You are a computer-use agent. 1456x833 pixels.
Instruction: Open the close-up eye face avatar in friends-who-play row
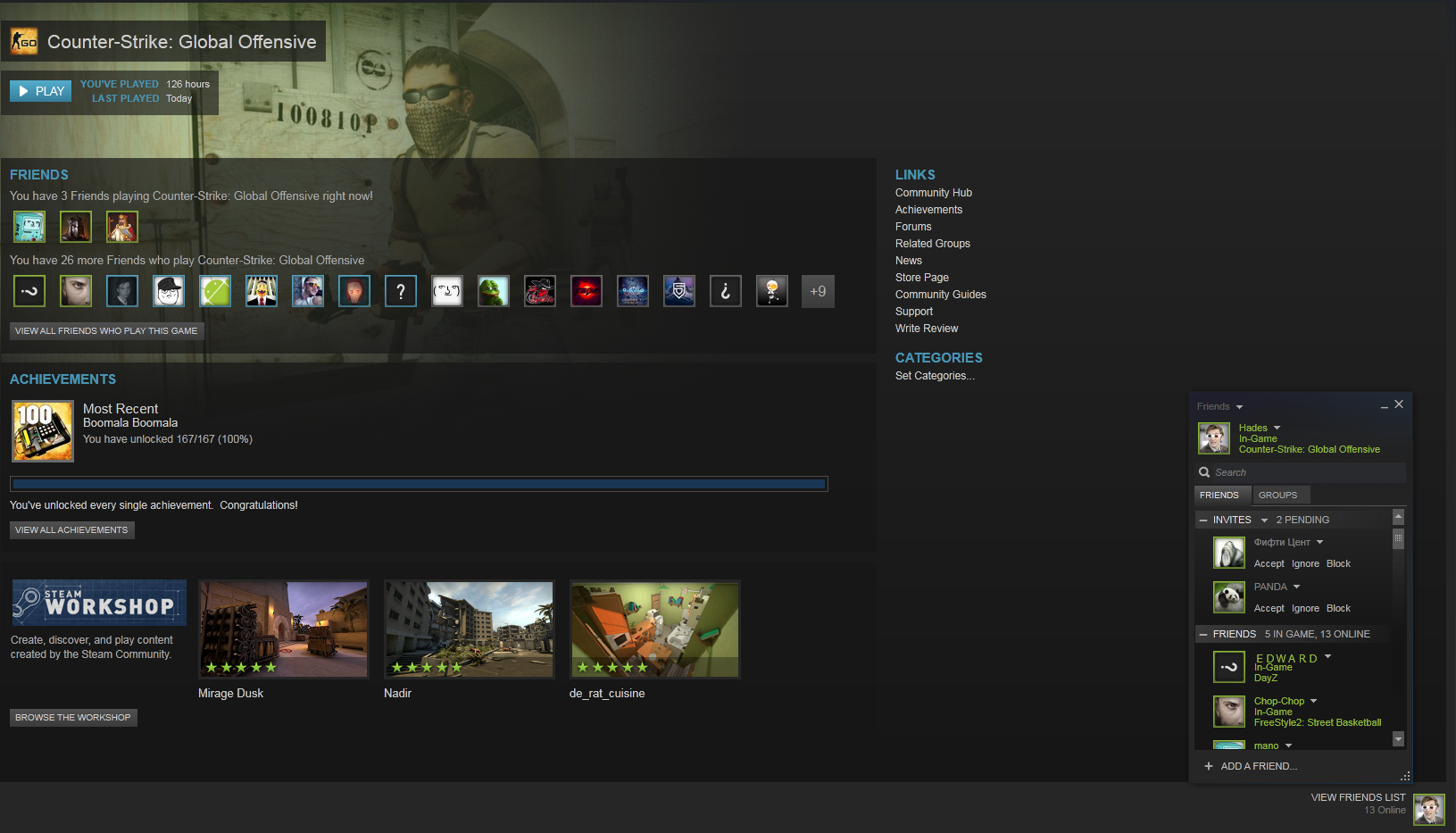tap(76, 291)
